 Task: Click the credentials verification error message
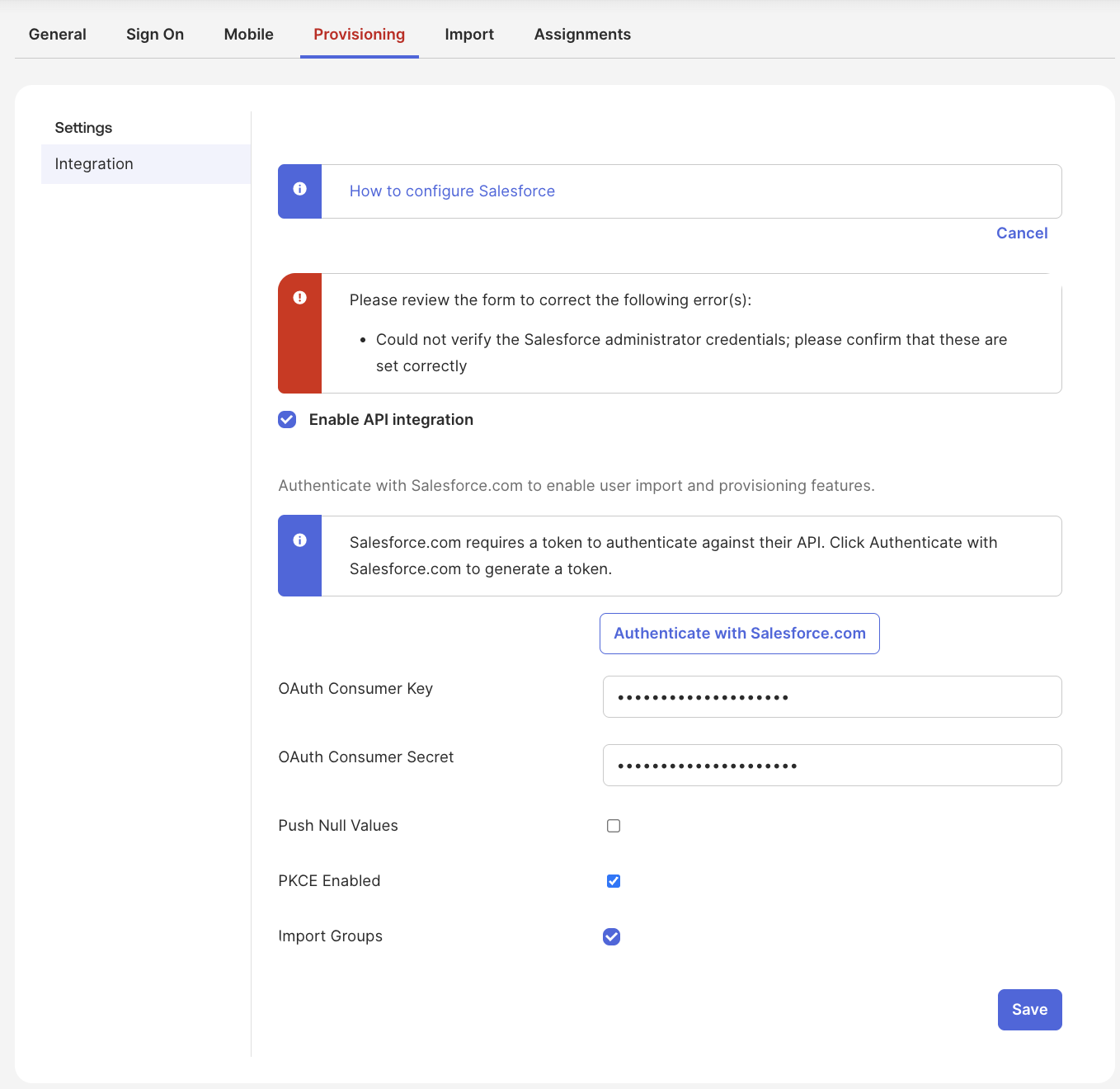(691, 353)
